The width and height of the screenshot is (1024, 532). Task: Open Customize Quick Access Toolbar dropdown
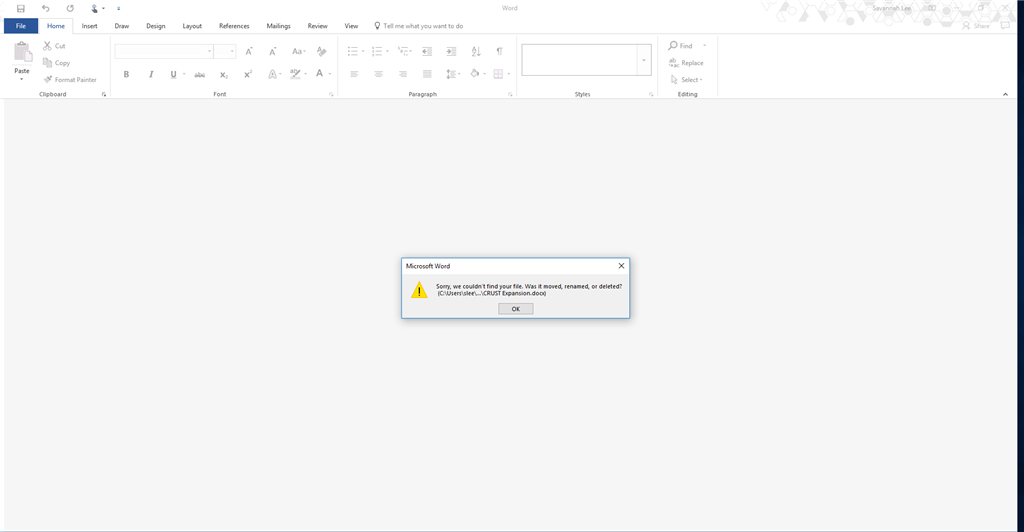(x=118, y=8)
